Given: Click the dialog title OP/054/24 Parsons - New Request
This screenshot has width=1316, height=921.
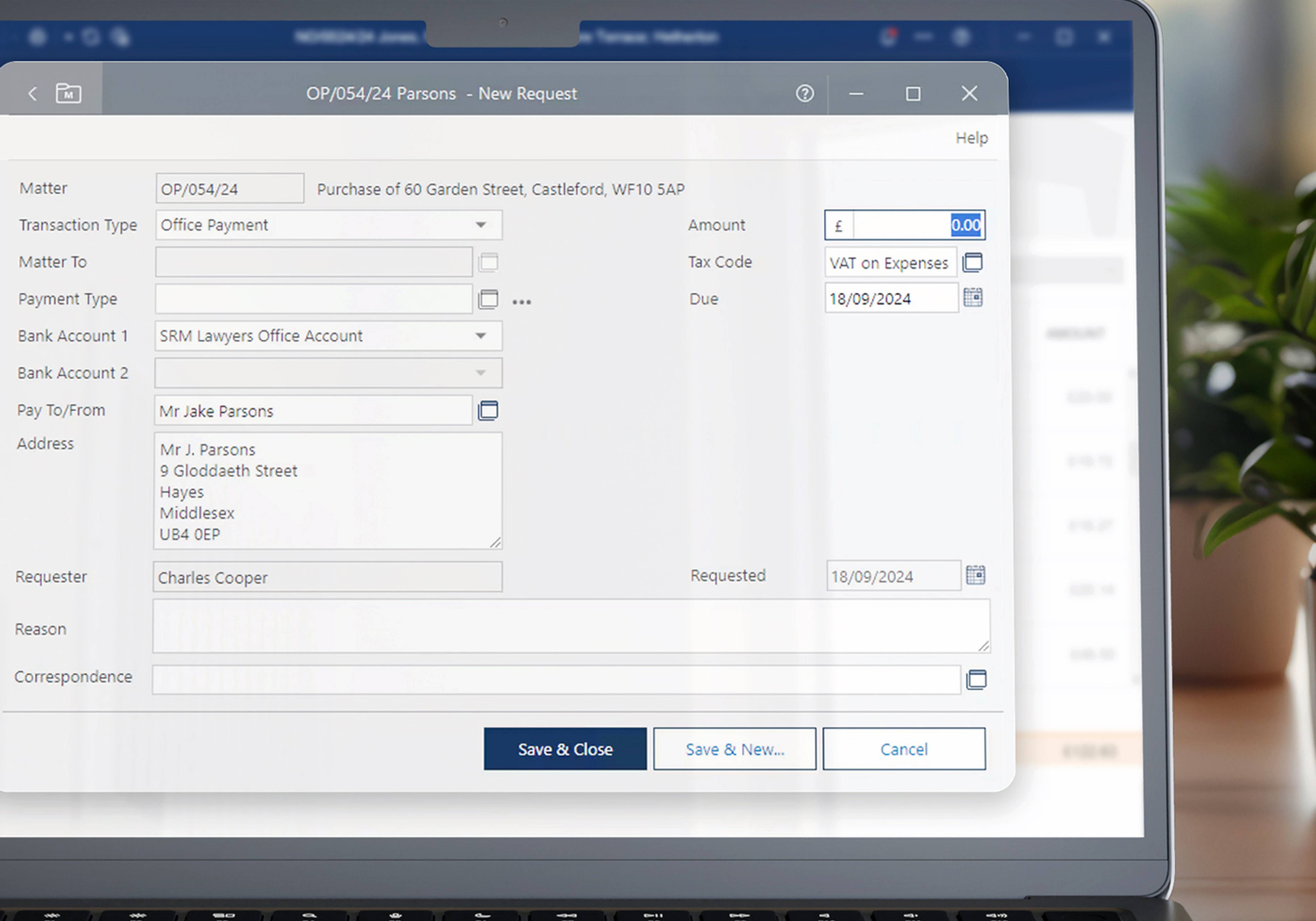Looking at the screenshot, I should click(441, 94).
